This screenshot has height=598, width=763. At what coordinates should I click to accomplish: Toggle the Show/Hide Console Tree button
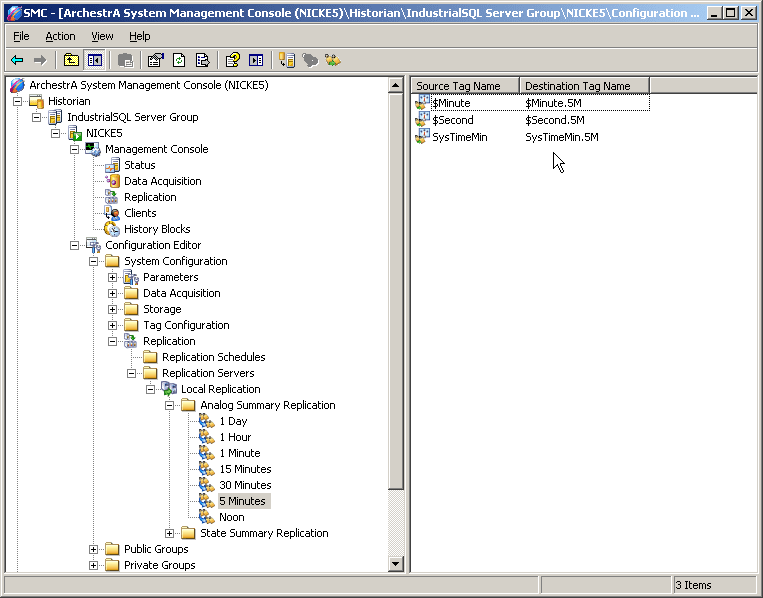(x=95, y=60)
